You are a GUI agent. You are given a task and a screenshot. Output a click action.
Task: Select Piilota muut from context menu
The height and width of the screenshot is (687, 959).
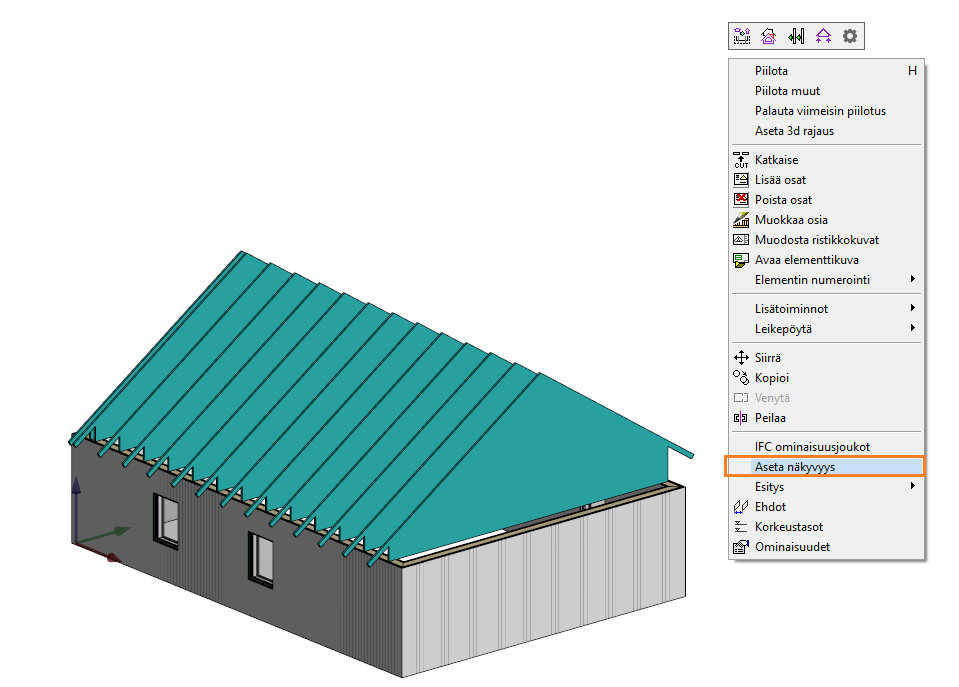[x=787, y=91]
